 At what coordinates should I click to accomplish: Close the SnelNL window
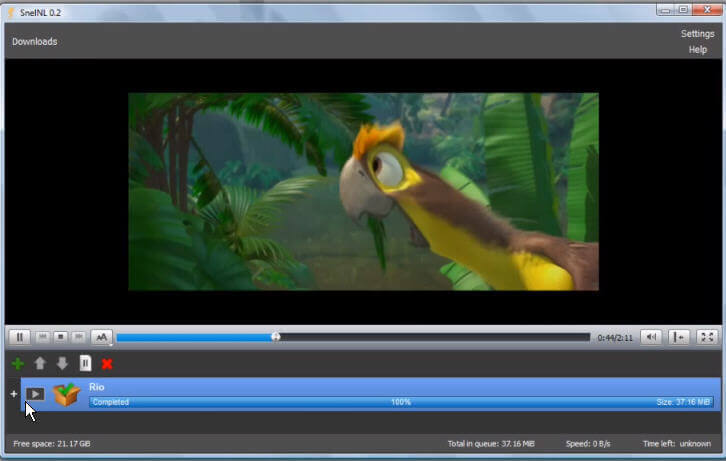(x=707, y=10)
